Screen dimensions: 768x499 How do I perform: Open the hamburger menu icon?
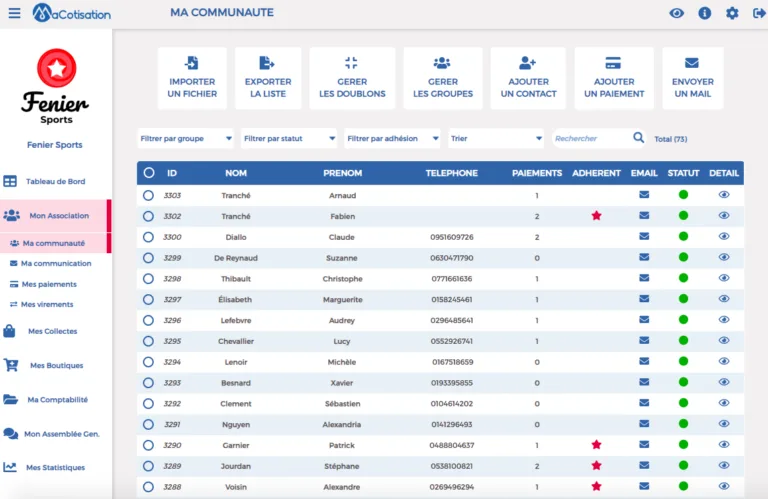pyautogui.click(x=15, y=13)
